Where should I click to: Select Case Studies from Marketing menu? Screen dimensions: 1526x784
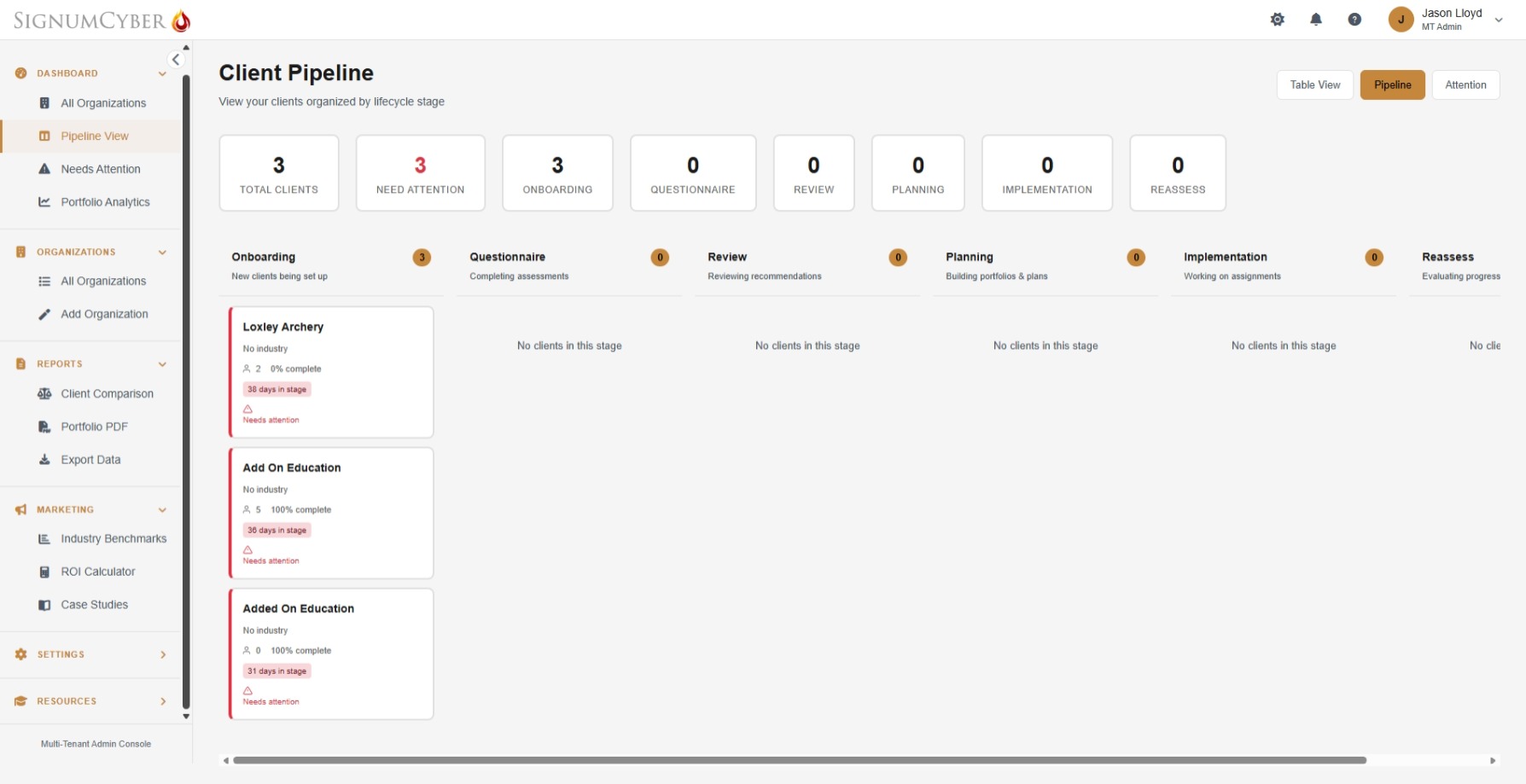pyautogui.click(x=94, y=604)
